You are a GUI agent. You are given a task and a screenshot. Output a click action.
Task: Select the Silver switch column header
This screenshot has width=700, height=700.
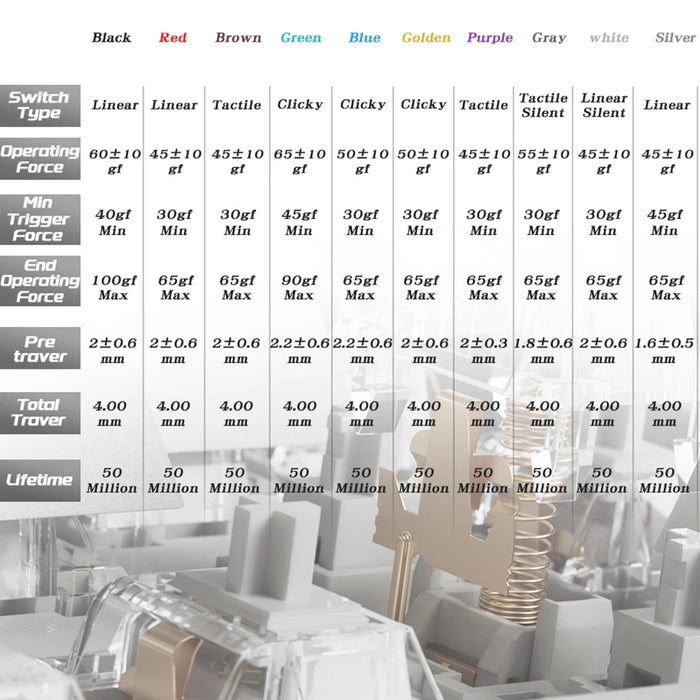click(x=675, y=38)
